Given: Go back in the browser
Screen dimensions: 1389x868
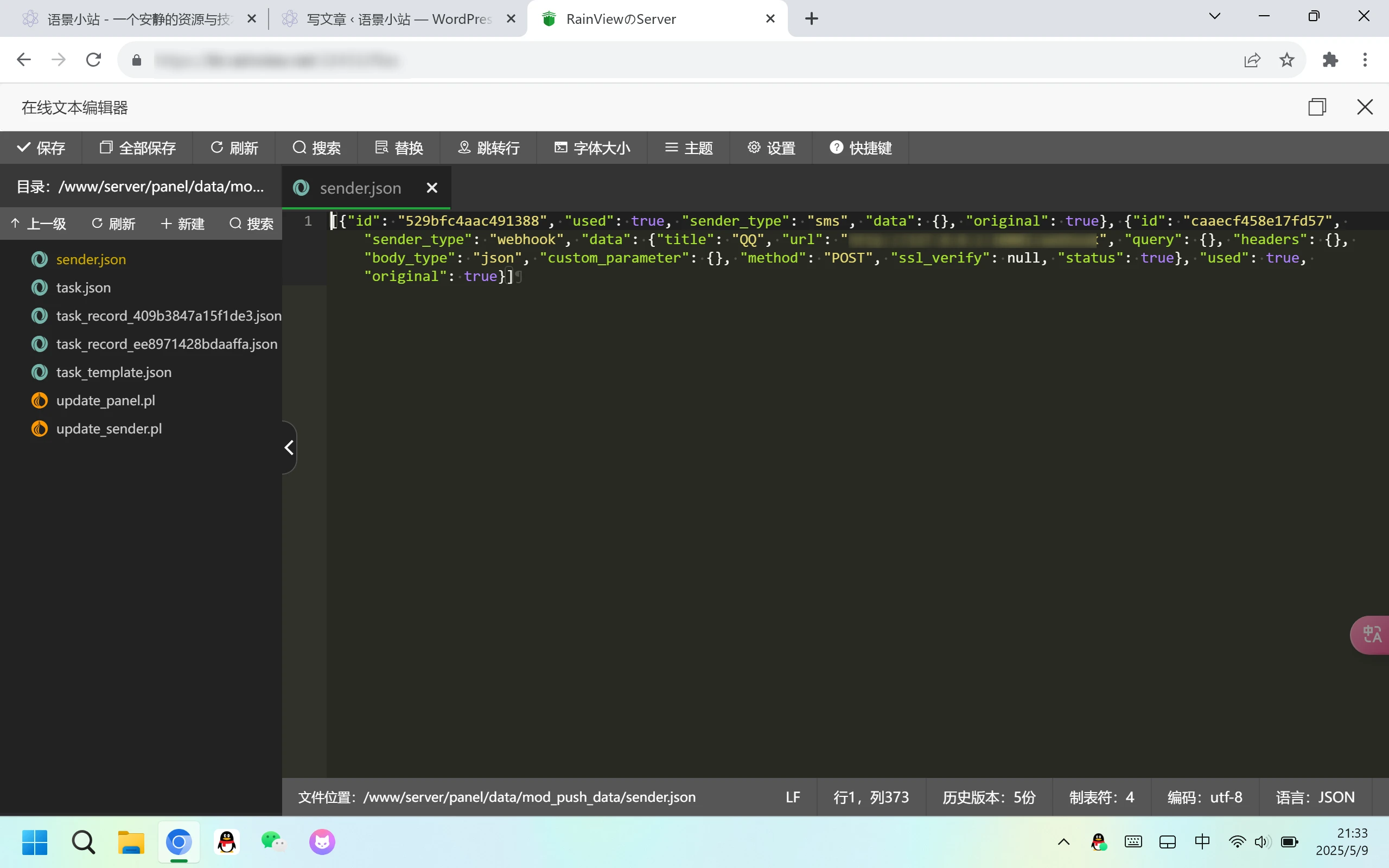Looking at the screenshot, I should pos(23,60).
